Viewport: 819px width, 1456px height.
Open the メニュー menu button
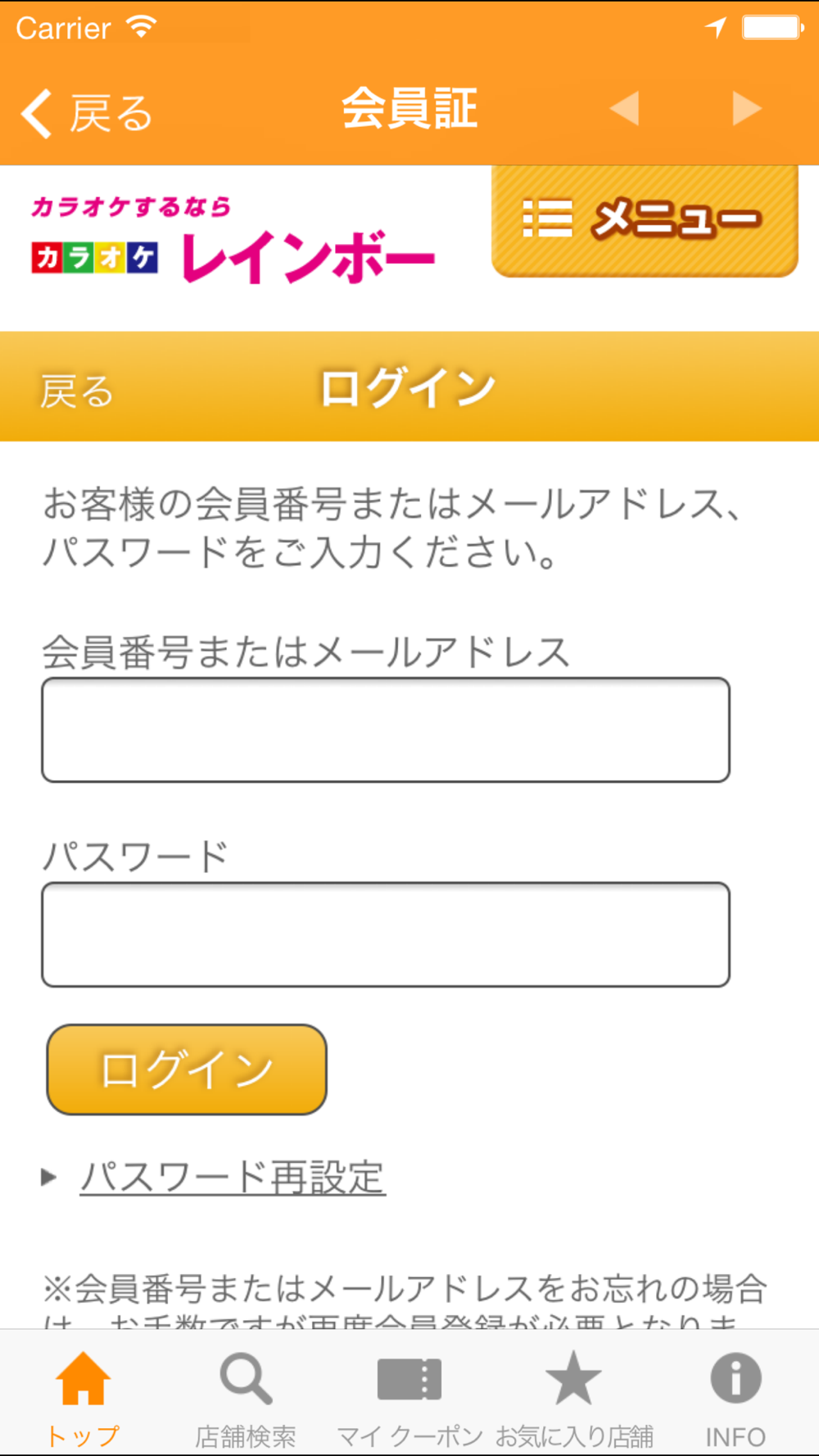point(645,221)
